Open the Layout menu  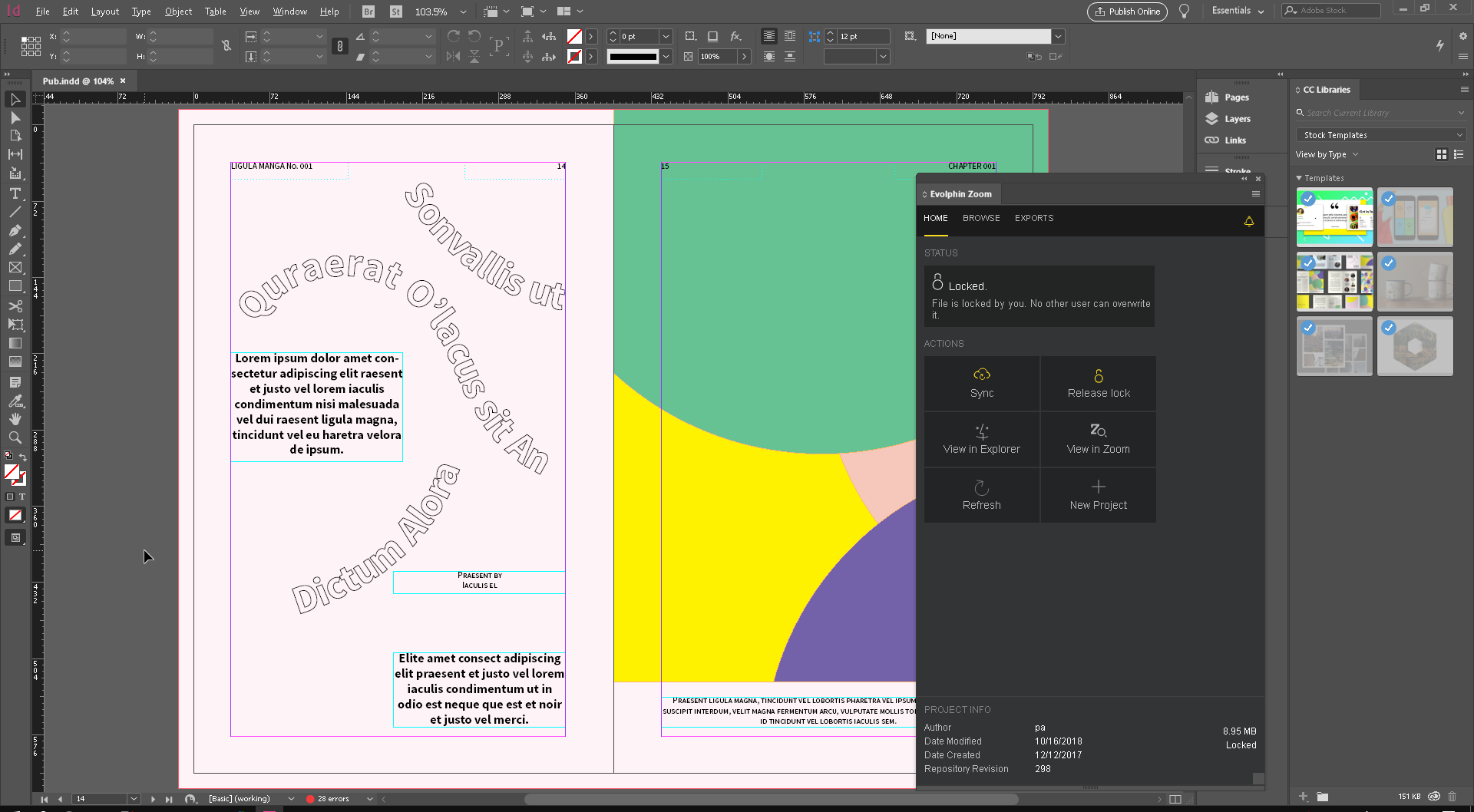(104, 12)
